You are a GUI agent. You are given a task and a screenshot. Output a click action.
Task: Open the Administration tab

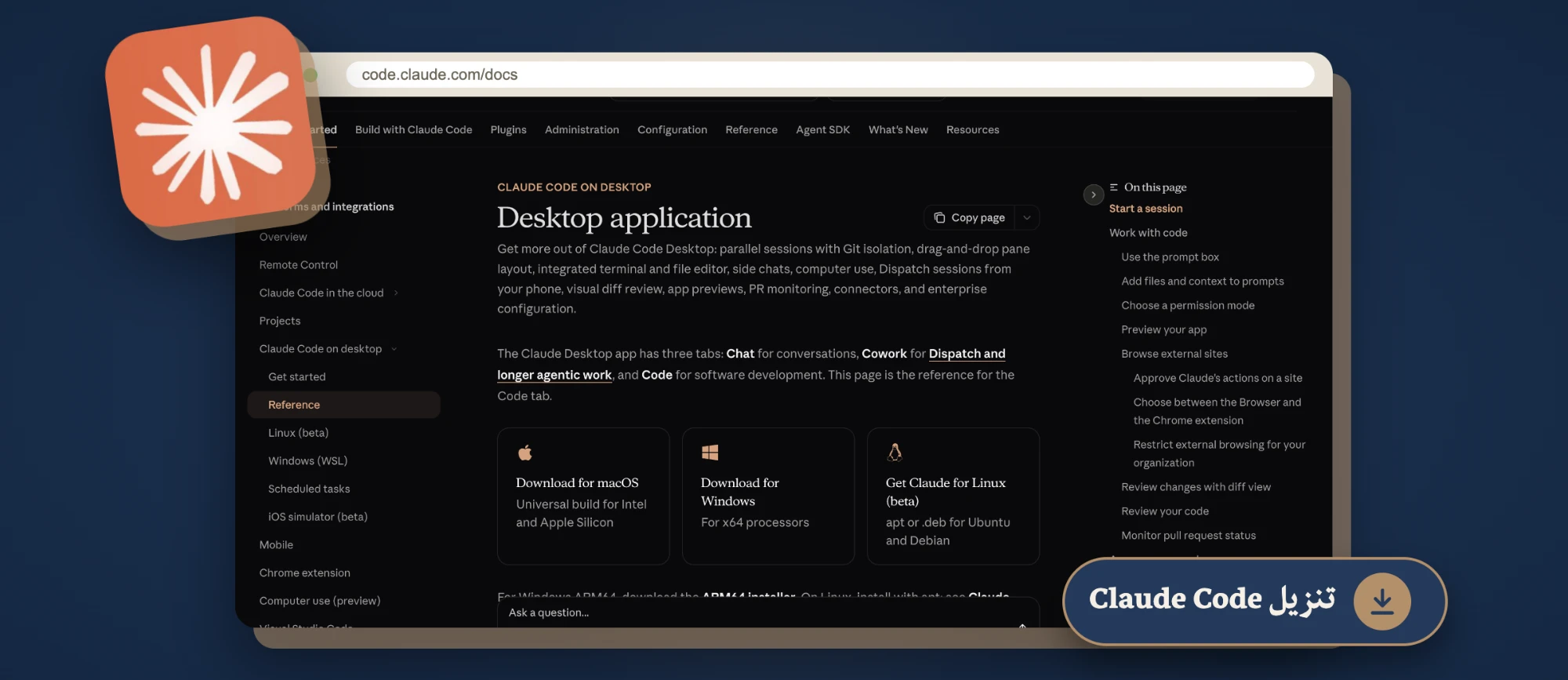point(582,129)
